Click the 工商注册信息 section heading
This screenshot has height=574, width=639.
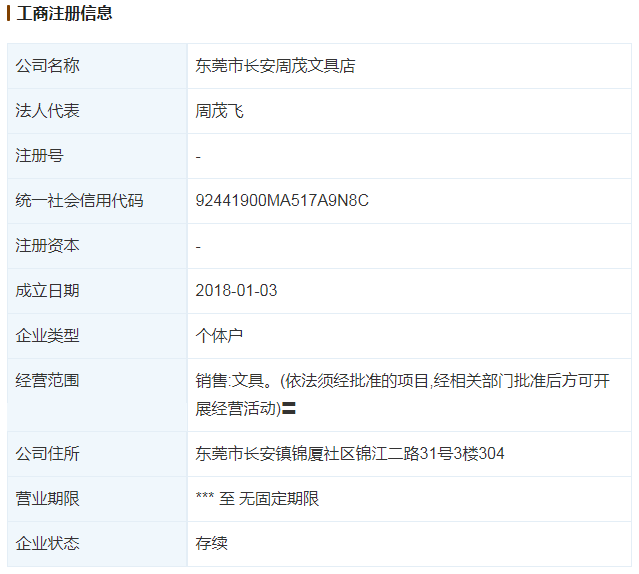click(64, 14)
